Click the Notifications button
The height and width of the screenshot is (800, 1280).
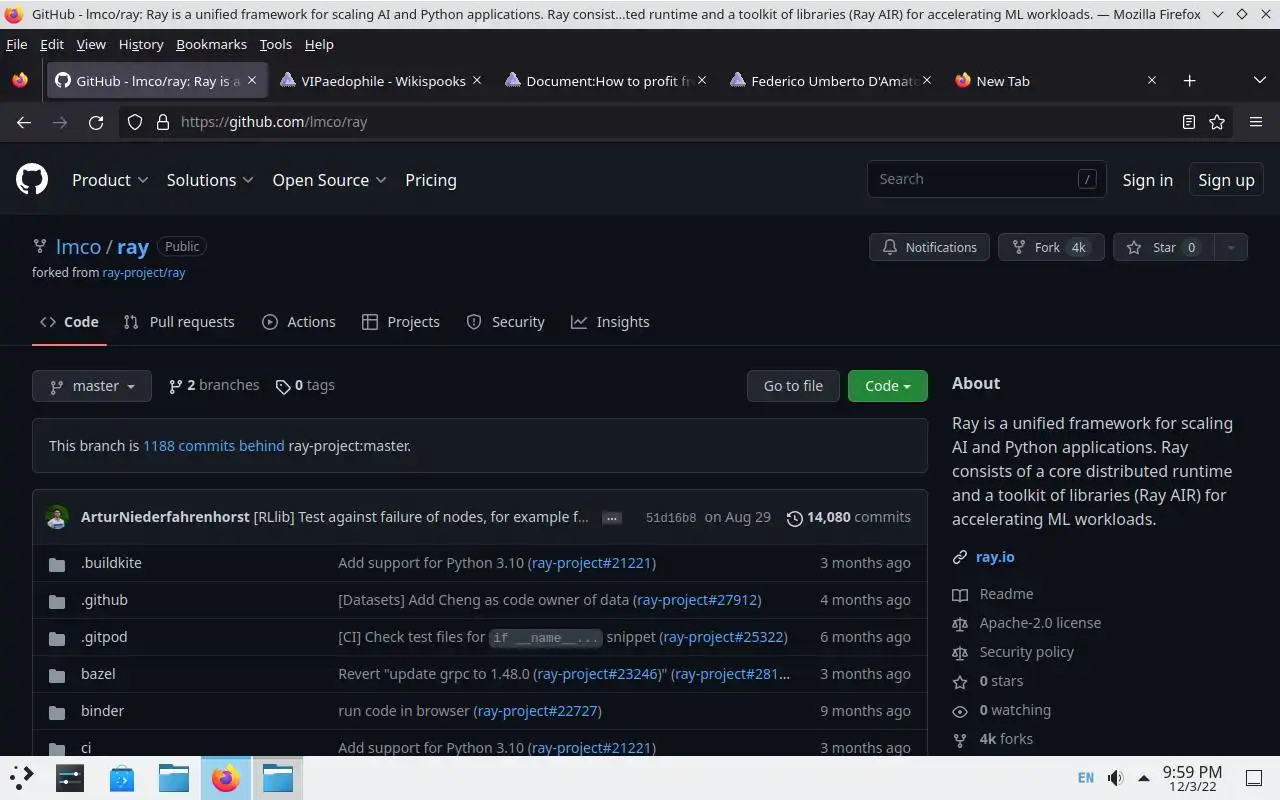930,247
